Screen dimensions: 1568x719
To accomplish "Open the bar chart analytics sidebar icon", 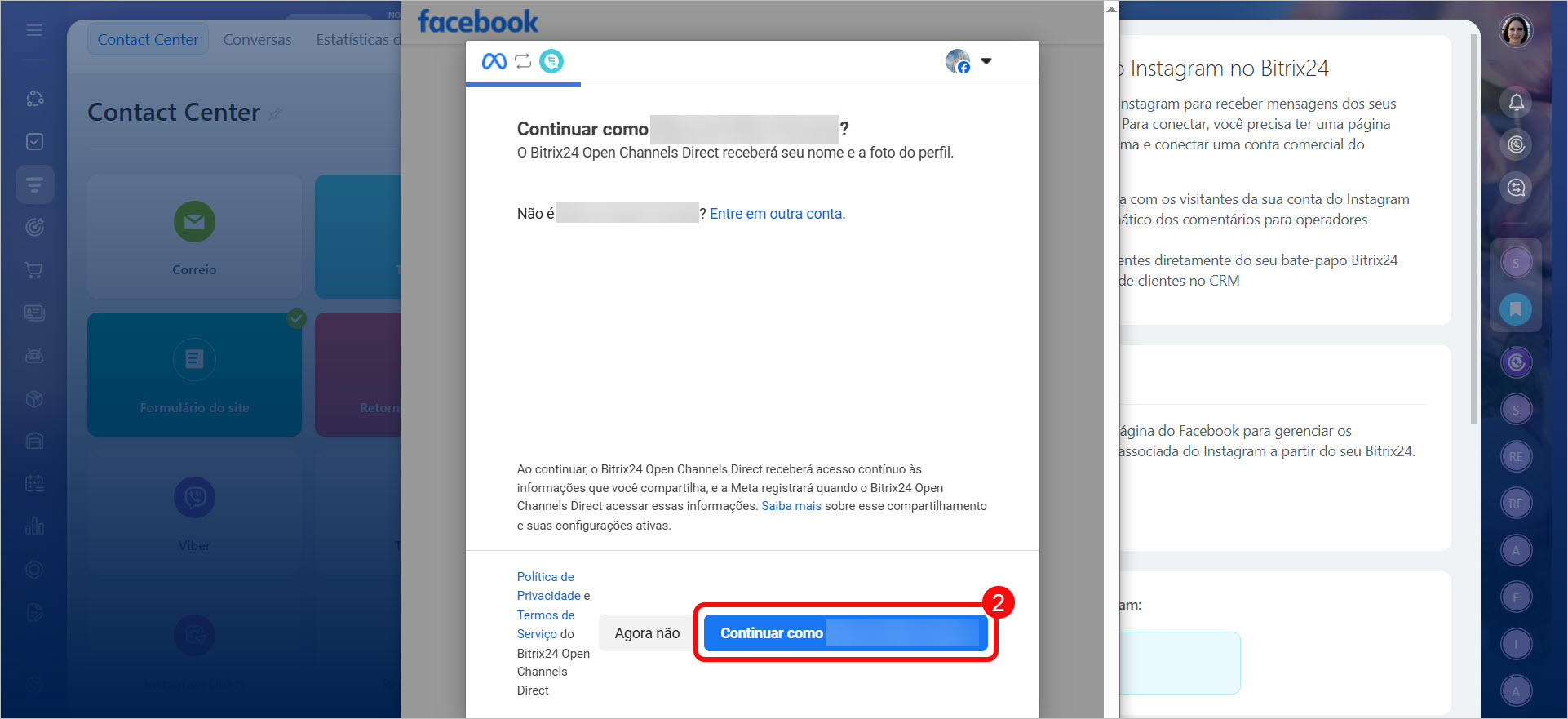I will (x=34, y=526).
